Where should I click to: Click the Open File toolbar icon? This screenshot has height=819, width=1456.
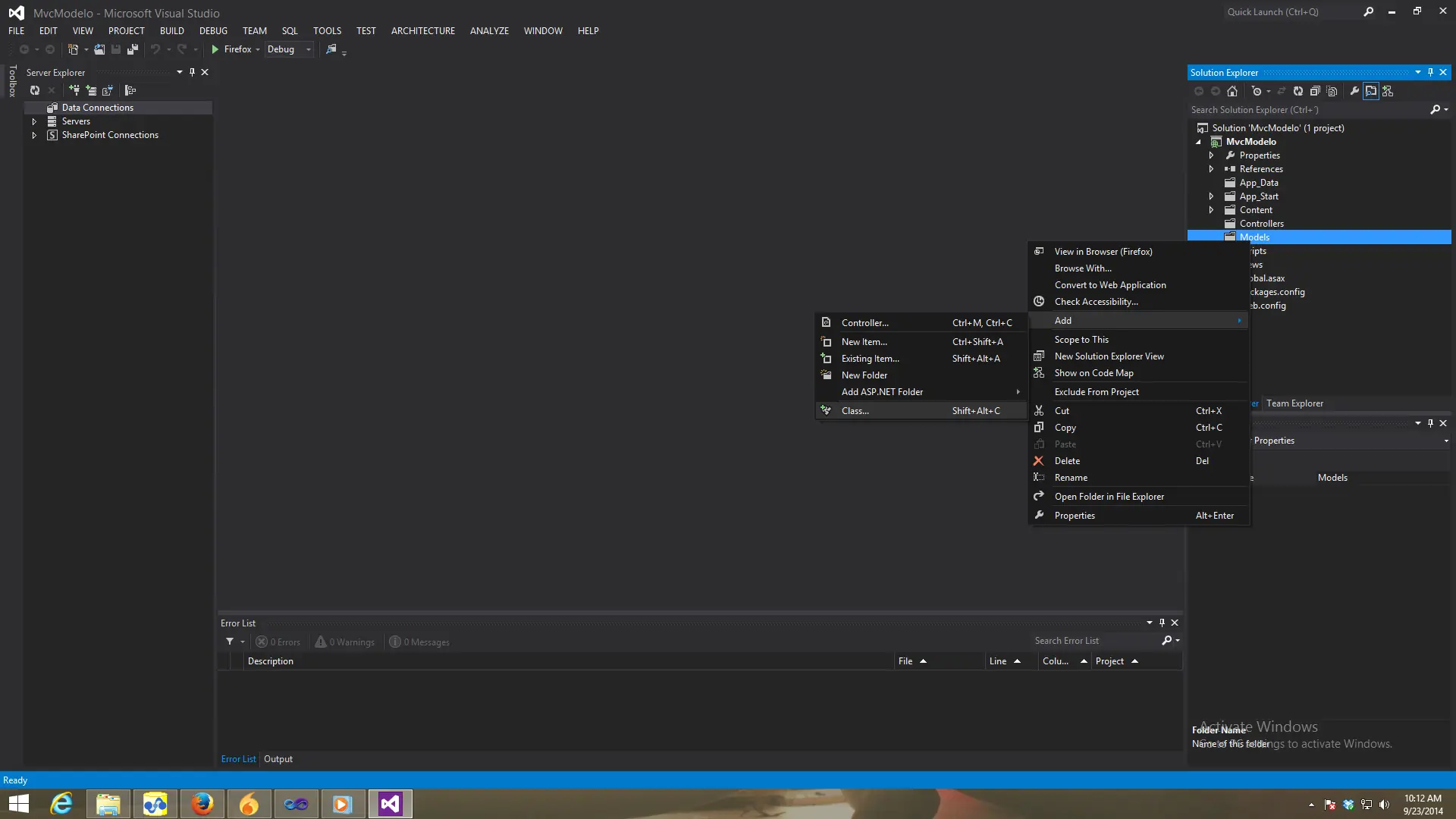[x=99, y=49]
